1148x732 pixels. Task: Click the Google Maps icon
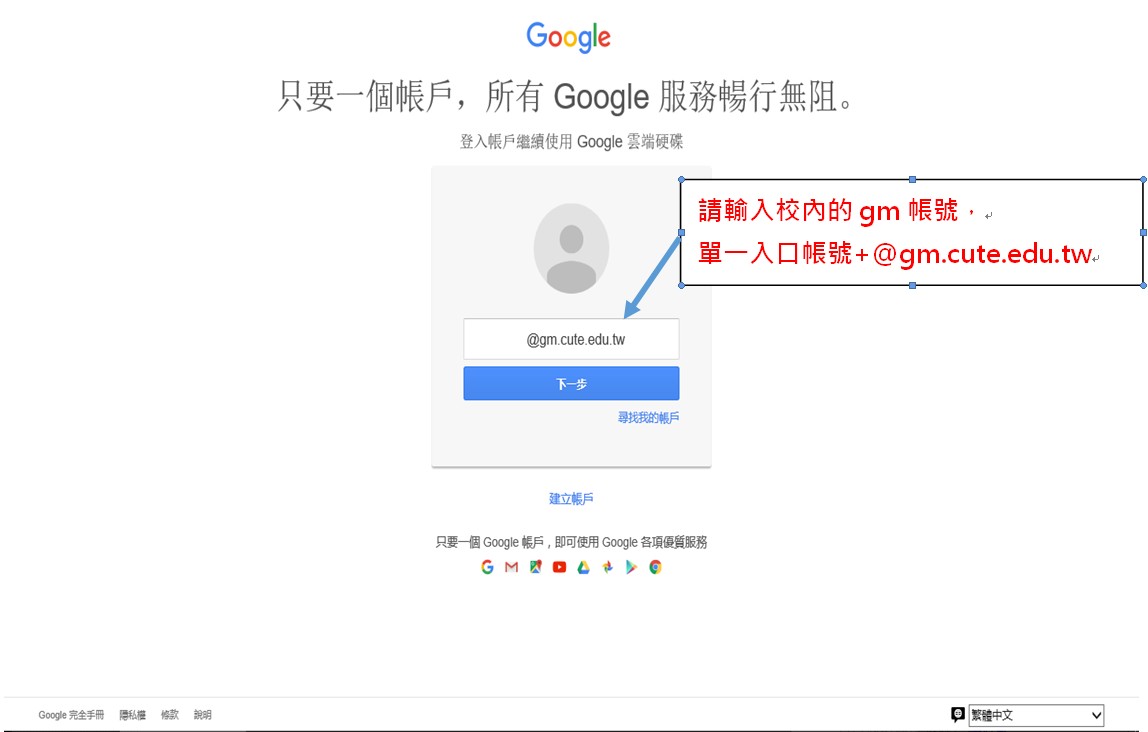535,567
